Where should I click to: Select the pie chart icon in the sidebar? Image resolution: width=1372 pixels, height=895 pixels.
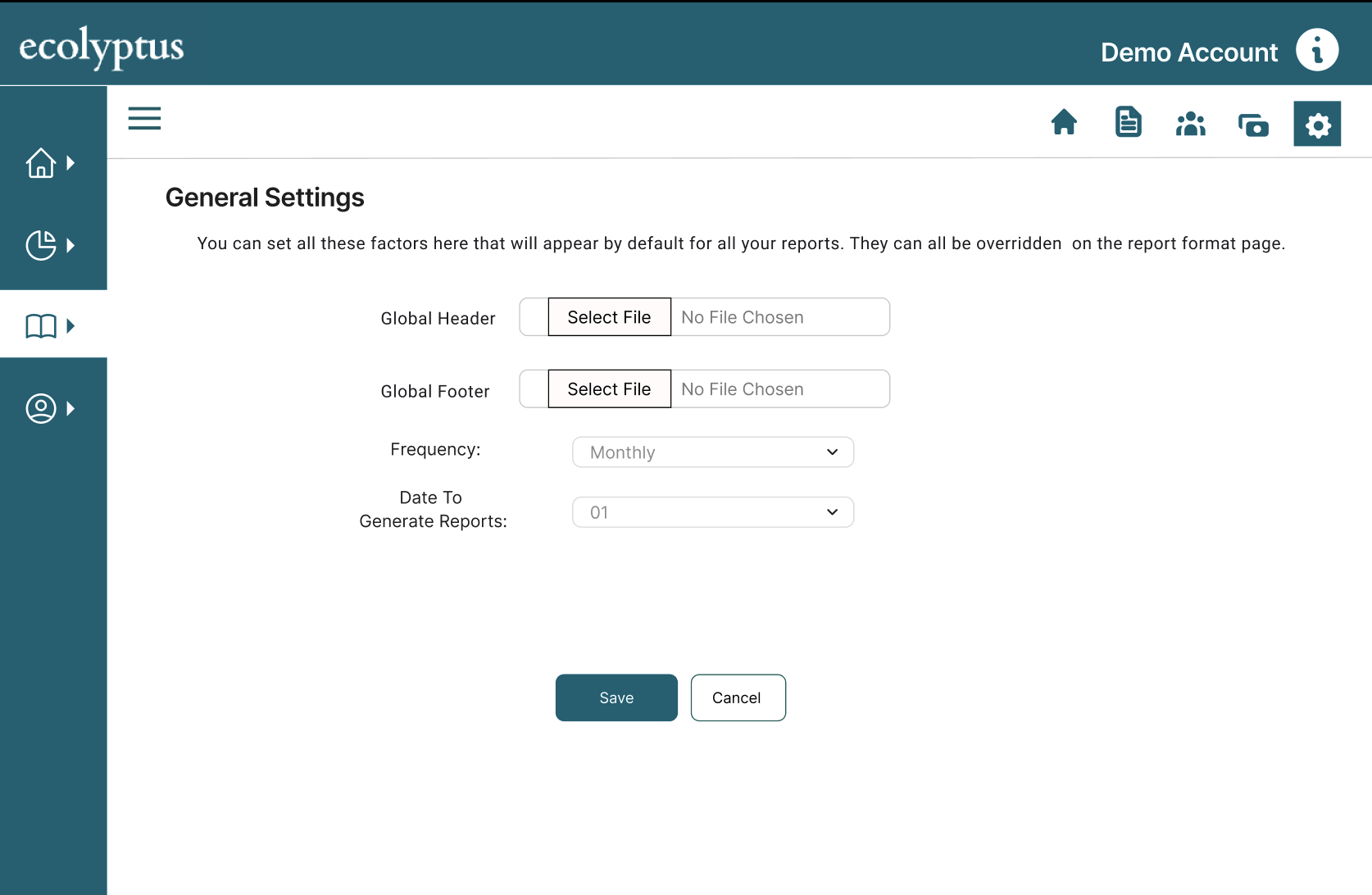[42, 243]
